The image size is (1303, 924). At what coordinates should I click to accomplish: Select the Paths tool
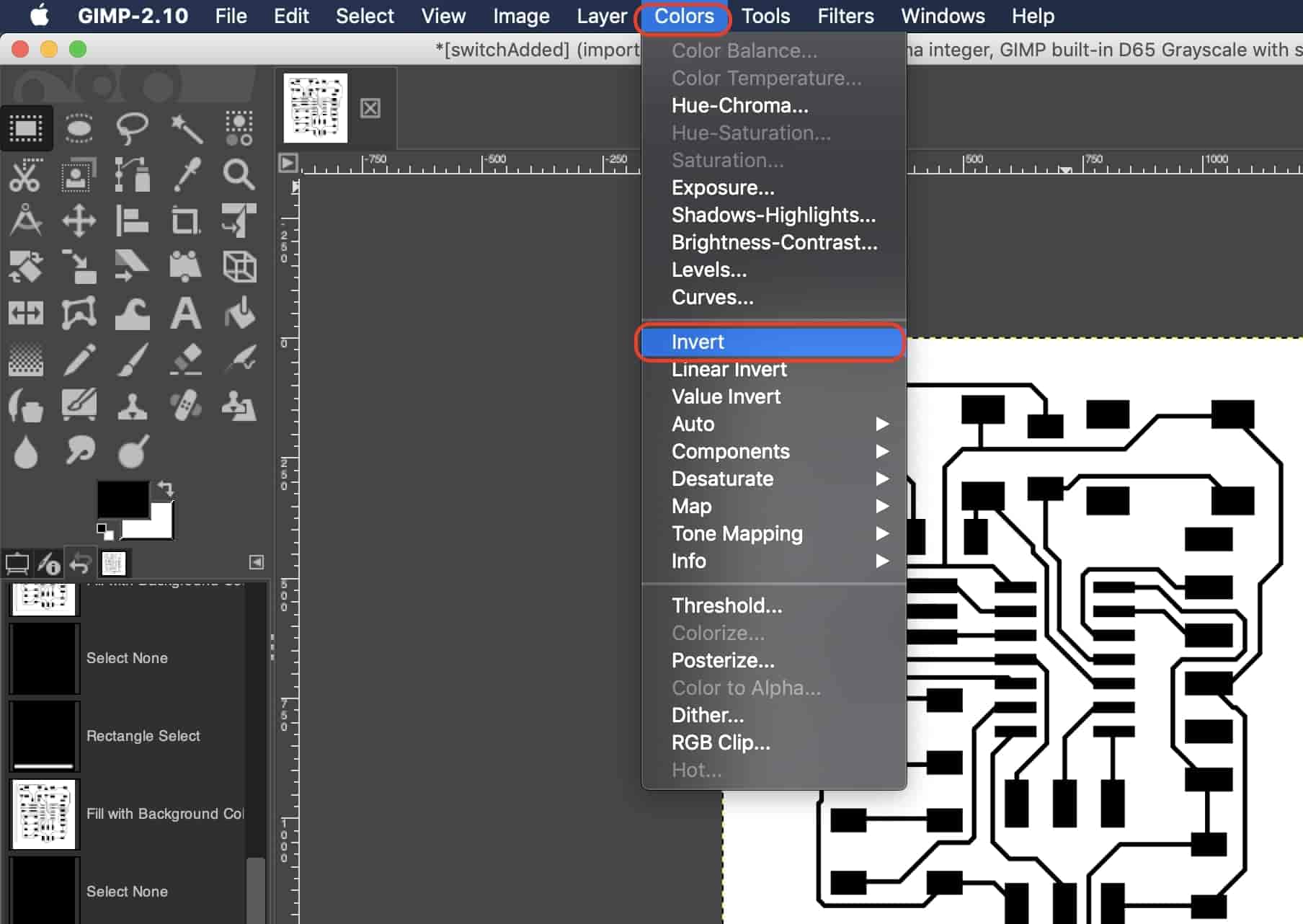pyautogui.click(x=133, y=174)
